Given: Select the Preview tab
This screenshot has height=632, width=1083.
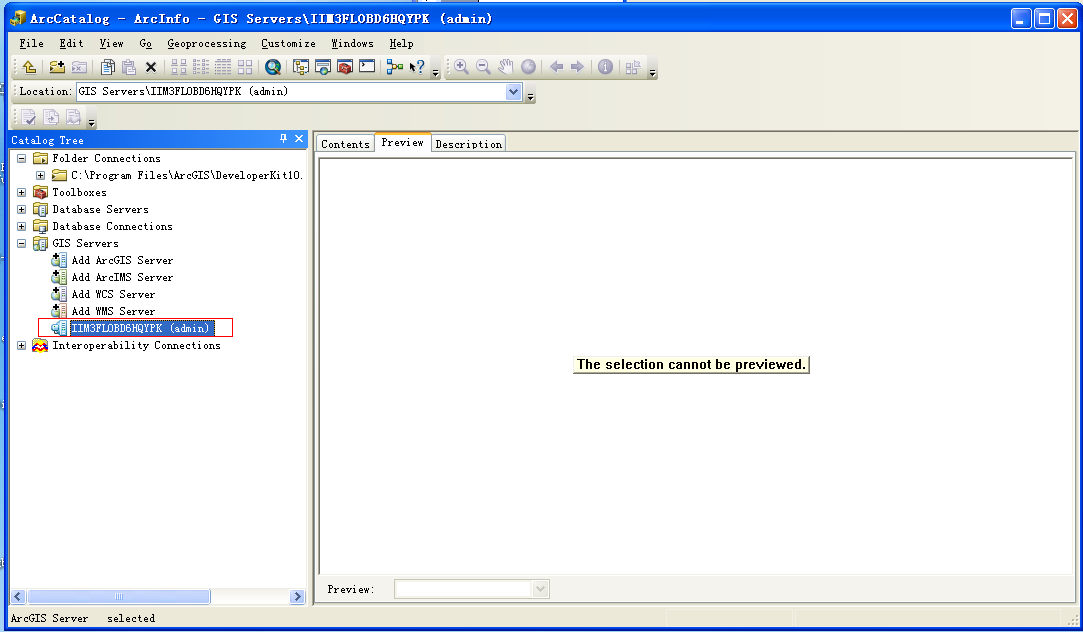Looking at the screenshot, I should click(403, 142).
